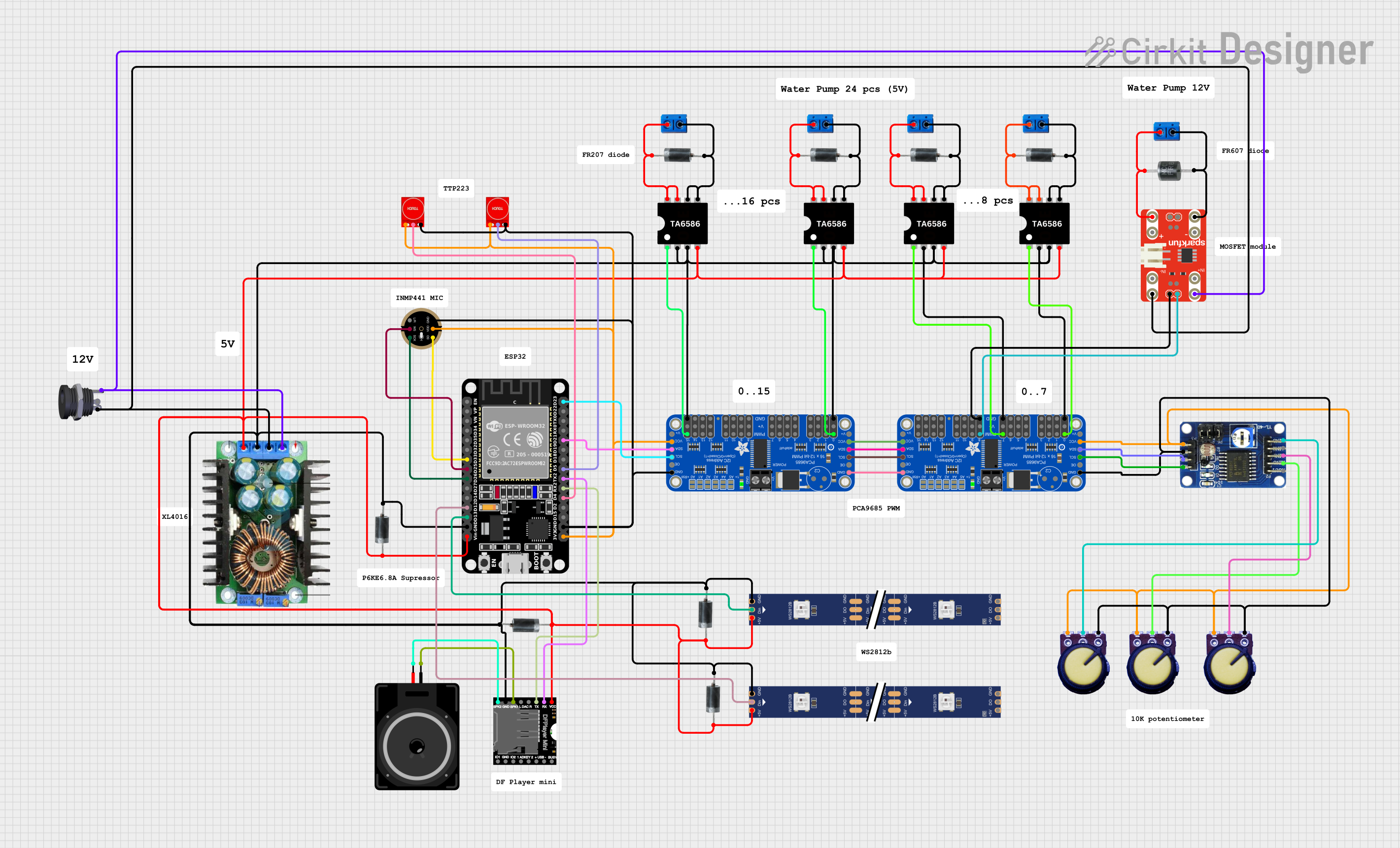Viewport: 1400px width, 848px height.
Task: Click the DFPlayer Mini module
Action: click(524, 732)
